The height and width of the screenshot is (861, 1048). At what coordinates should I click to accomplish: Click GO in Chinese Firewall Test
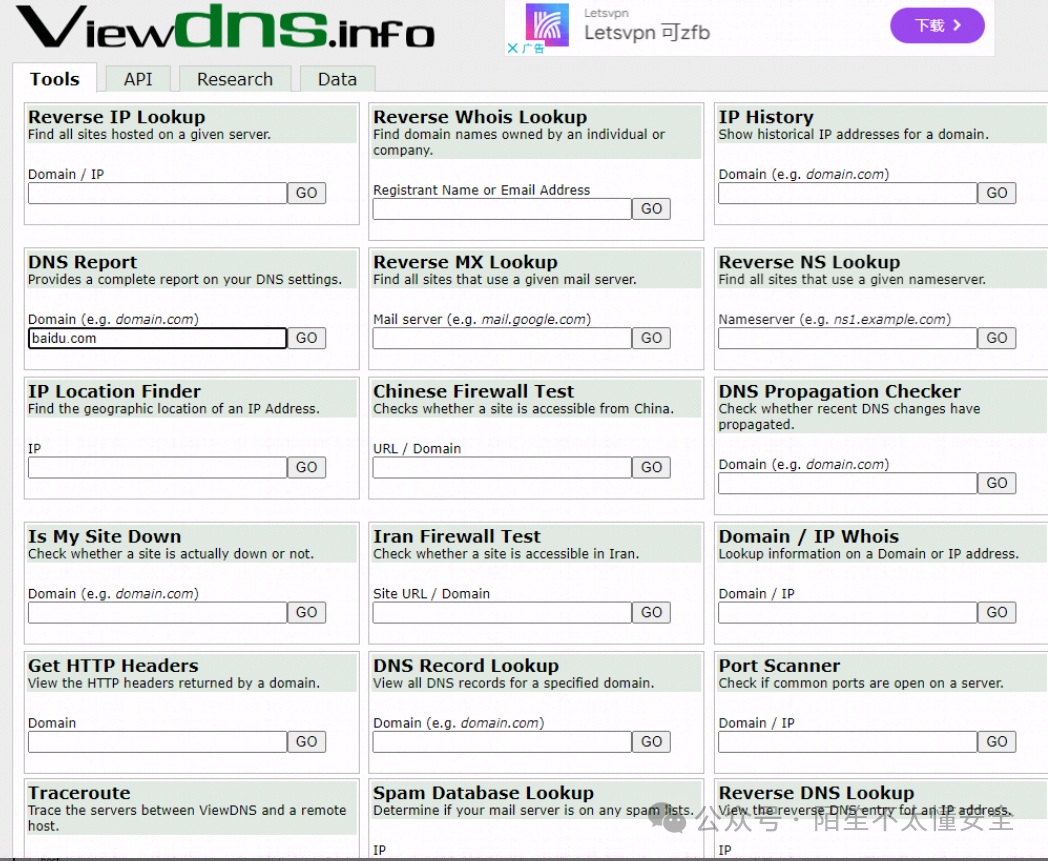tap(651, 467)
